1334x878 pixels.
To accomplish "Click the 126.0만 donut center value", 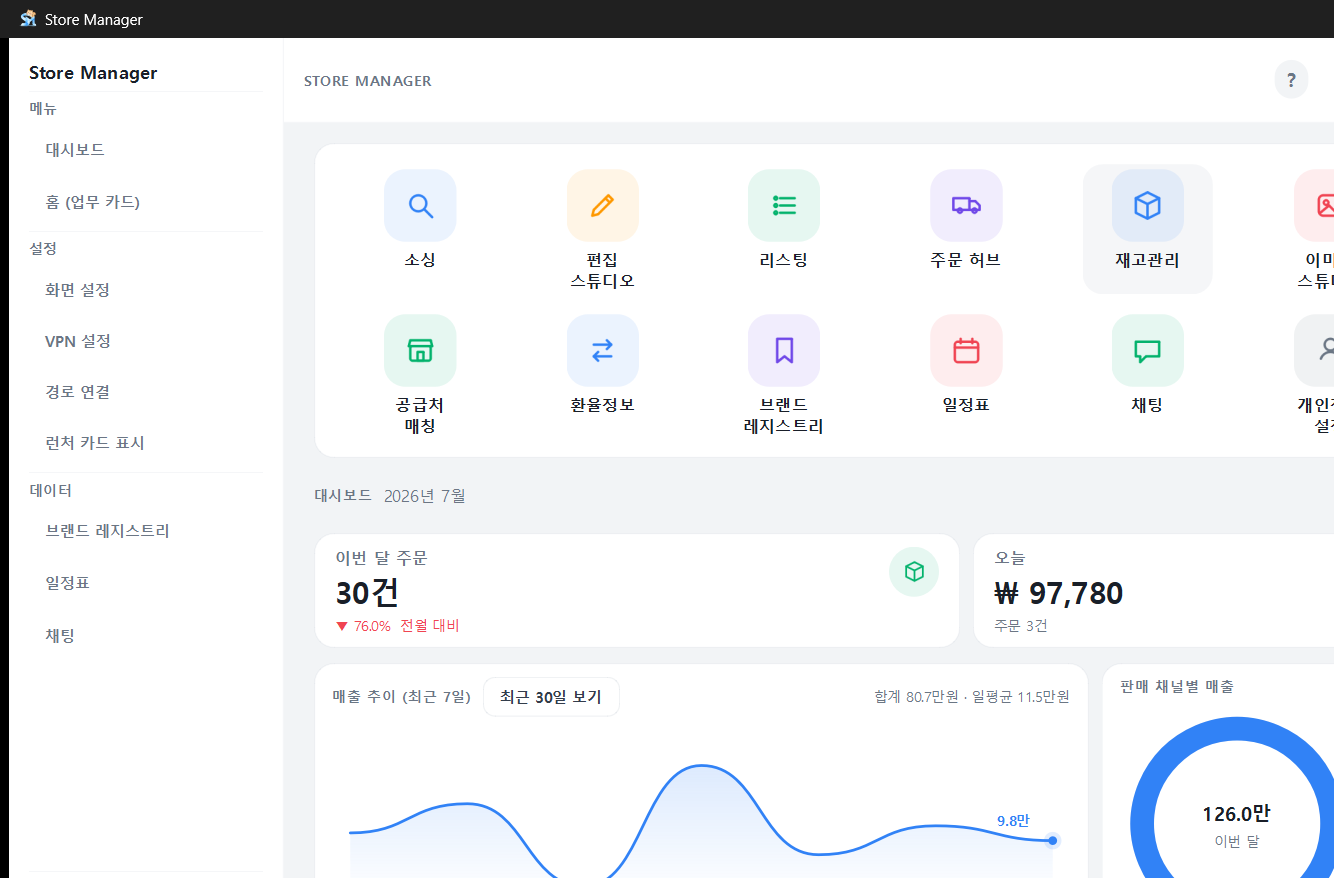I will pyautogui.click(x=1236, y=814).
